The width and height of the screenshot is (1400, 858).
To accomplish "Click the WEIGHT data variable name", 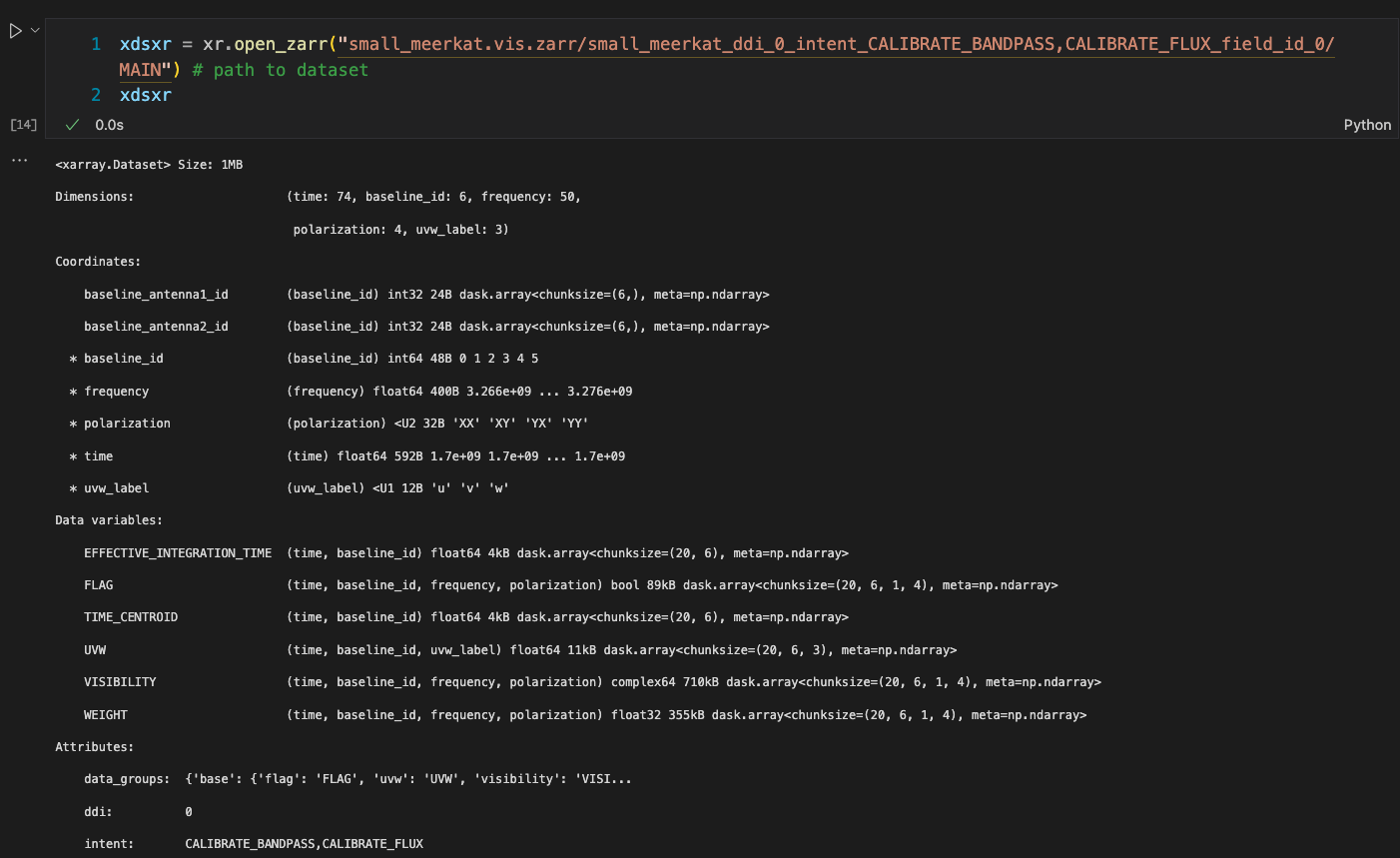I will coord(106,715).
